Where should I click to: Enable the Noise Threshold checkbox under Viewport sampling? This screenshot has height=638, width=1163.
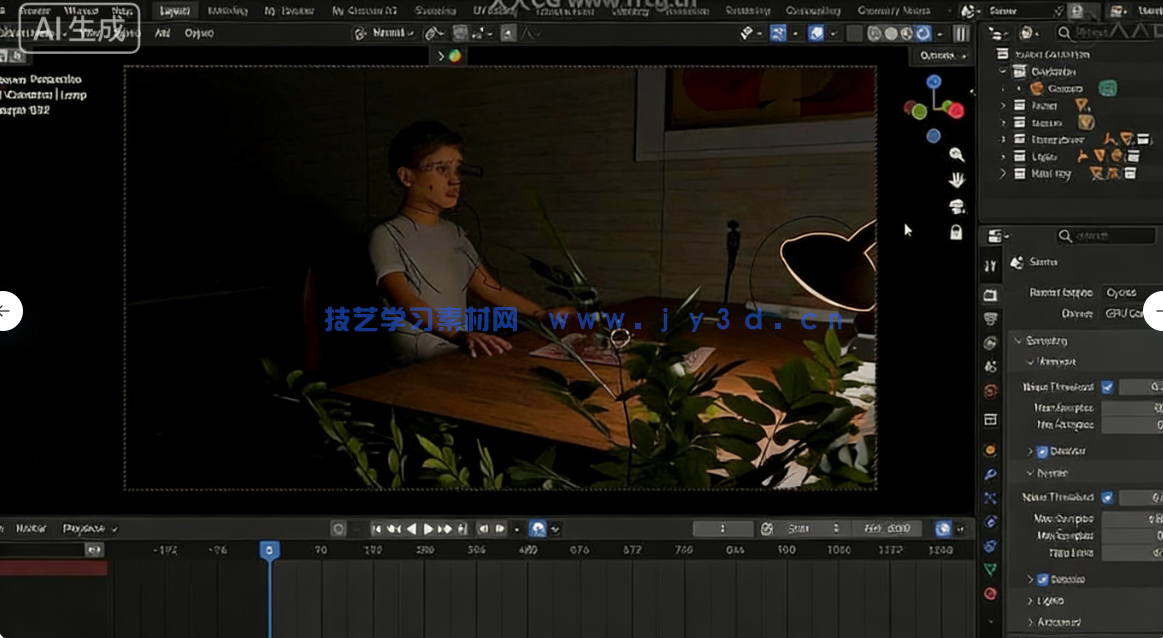pyautogui.click(x=1106, y=387)
